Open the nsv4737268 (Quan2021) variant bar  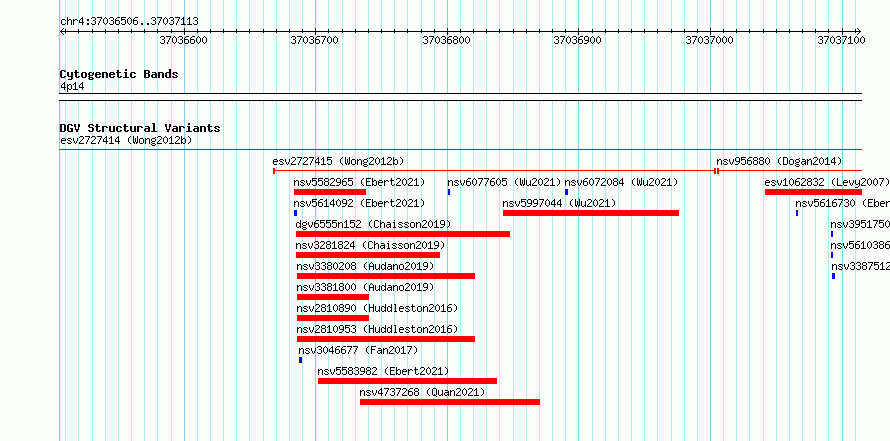tap(450, 402)
